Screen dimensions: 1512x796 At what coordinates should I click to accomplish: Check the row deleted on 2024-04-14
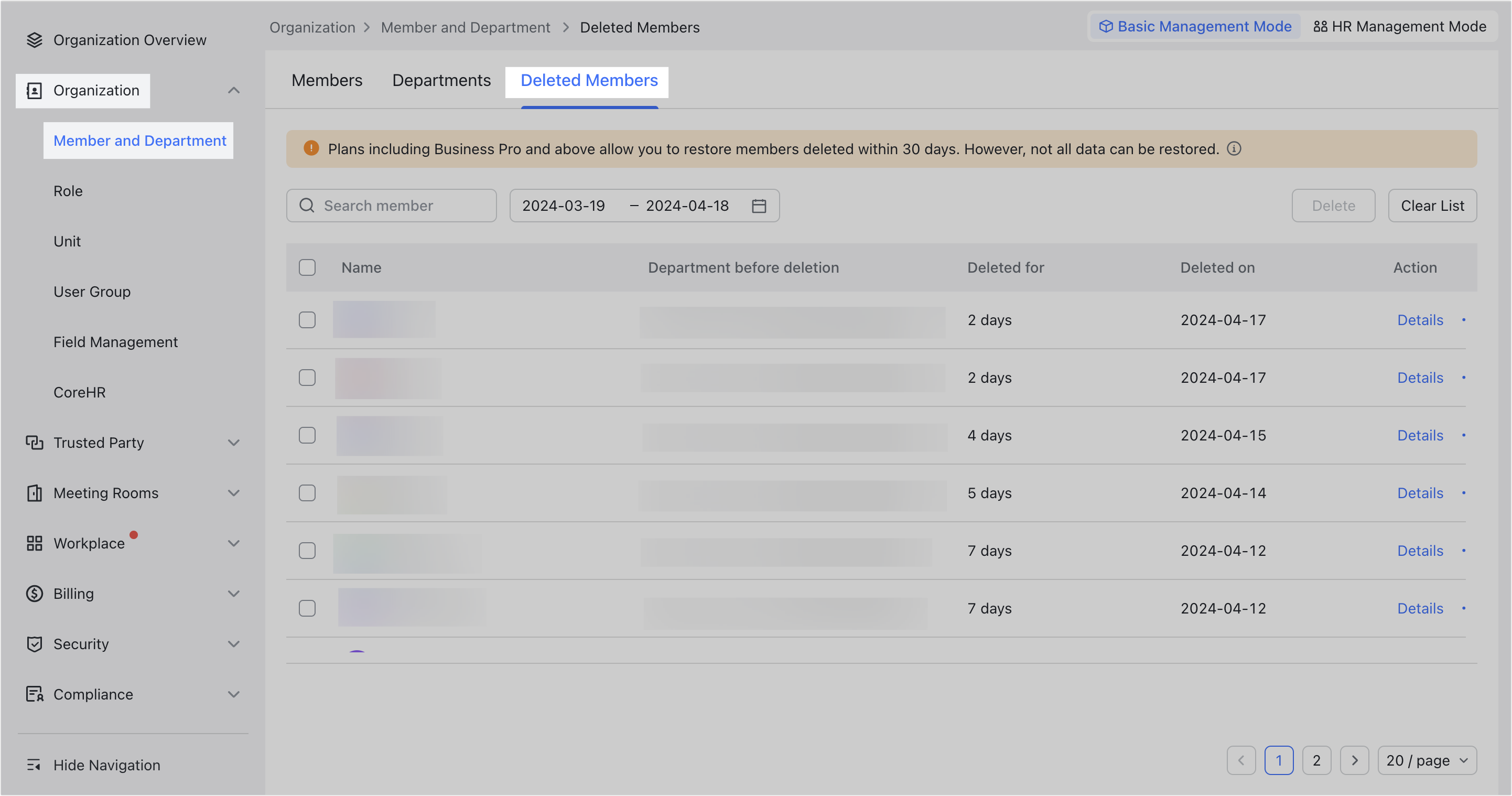[x=307, y=493]
